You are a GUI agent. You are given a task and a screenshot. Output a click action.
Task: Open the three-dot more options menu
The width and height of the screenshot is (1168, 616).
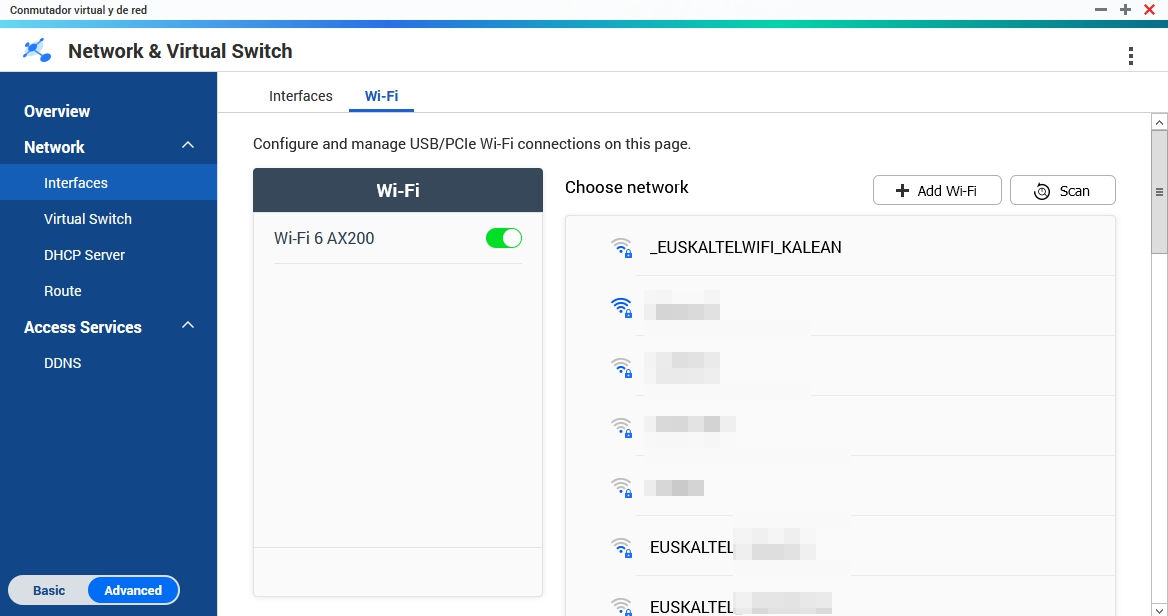click(x=1130, y=56)
